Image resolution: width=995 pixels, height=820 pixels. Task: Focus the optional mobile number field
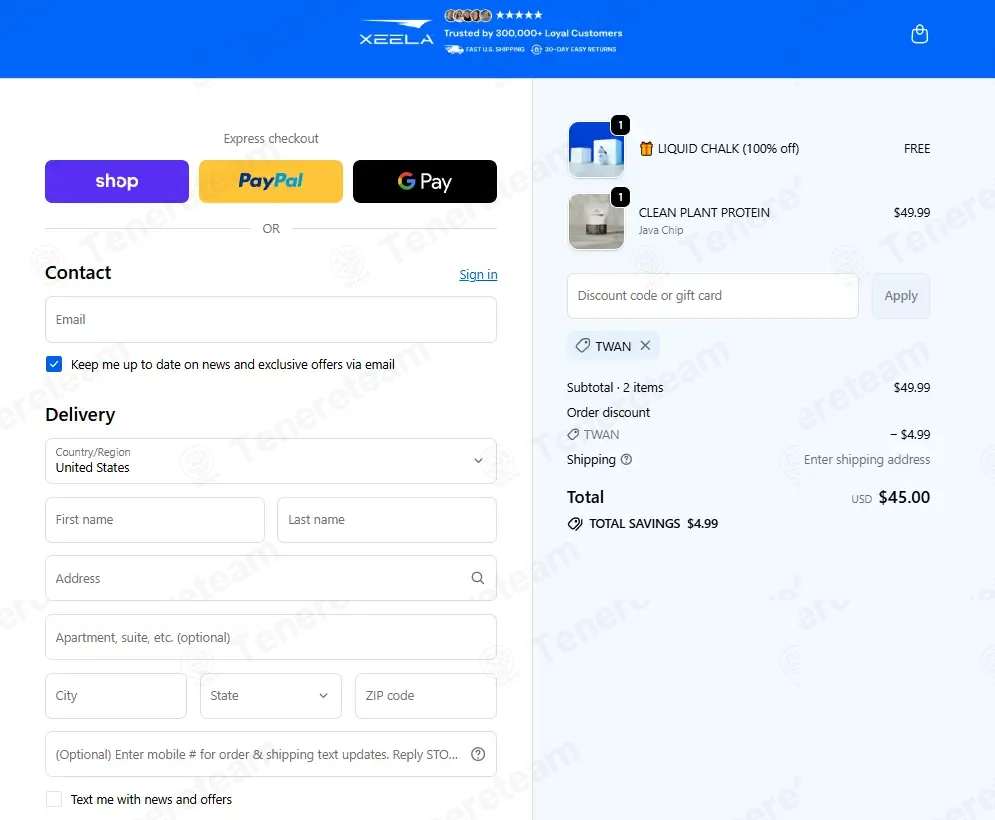[271, 754]
